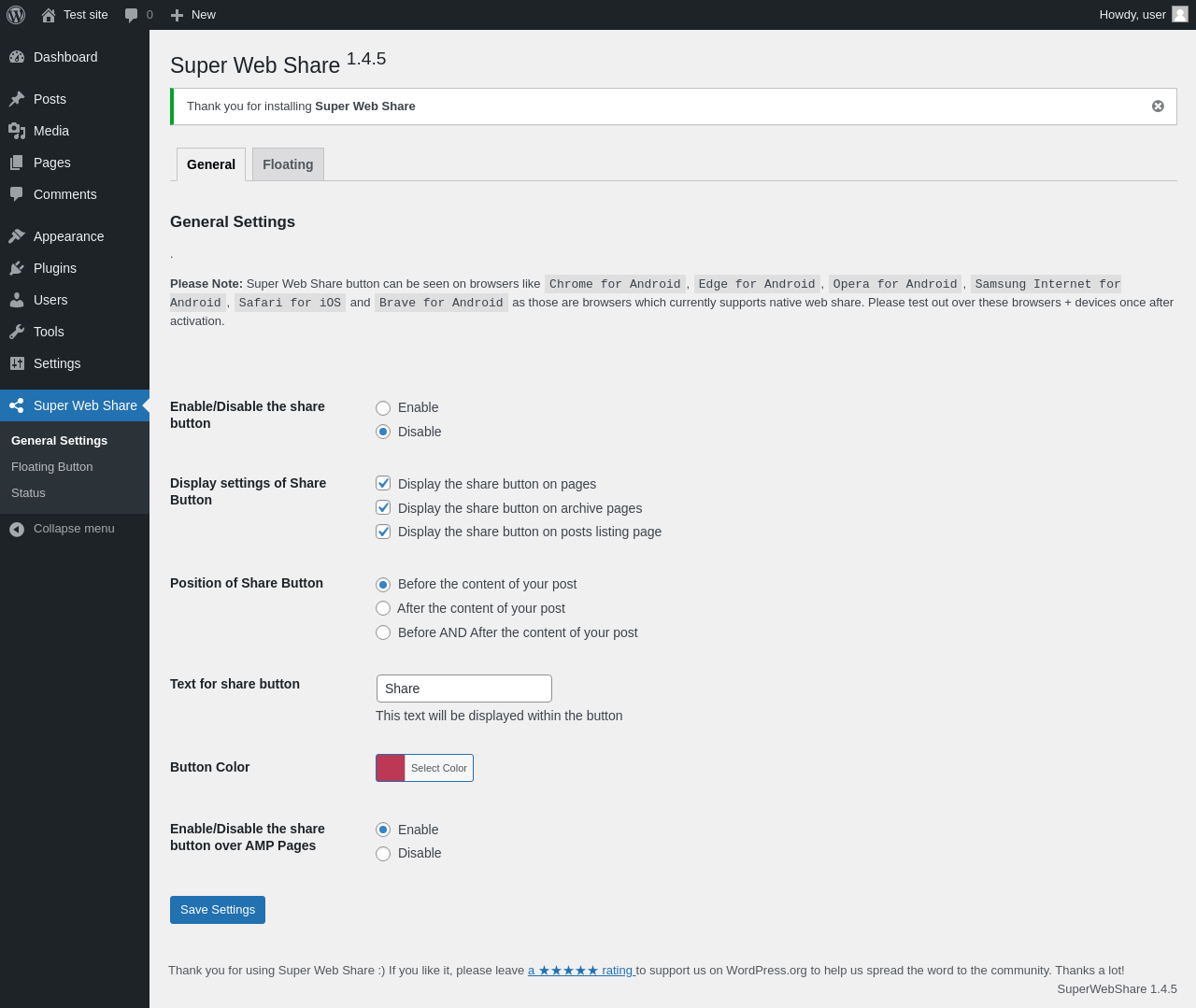Click the 'Brave for Android' code text
The image size is (1196, 1008).
[x=441, y=303]
